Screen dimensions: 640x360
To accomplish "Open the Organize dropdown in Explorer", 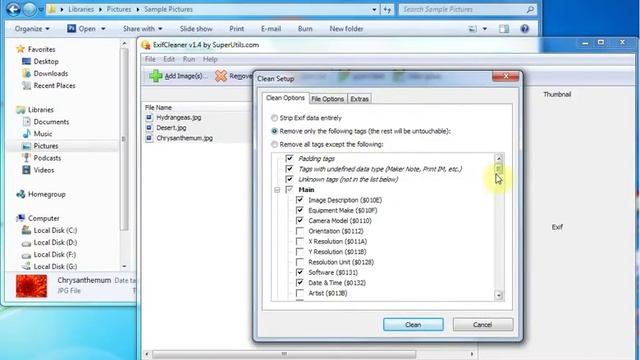I will pyautogui.click(x=32, y=29).
